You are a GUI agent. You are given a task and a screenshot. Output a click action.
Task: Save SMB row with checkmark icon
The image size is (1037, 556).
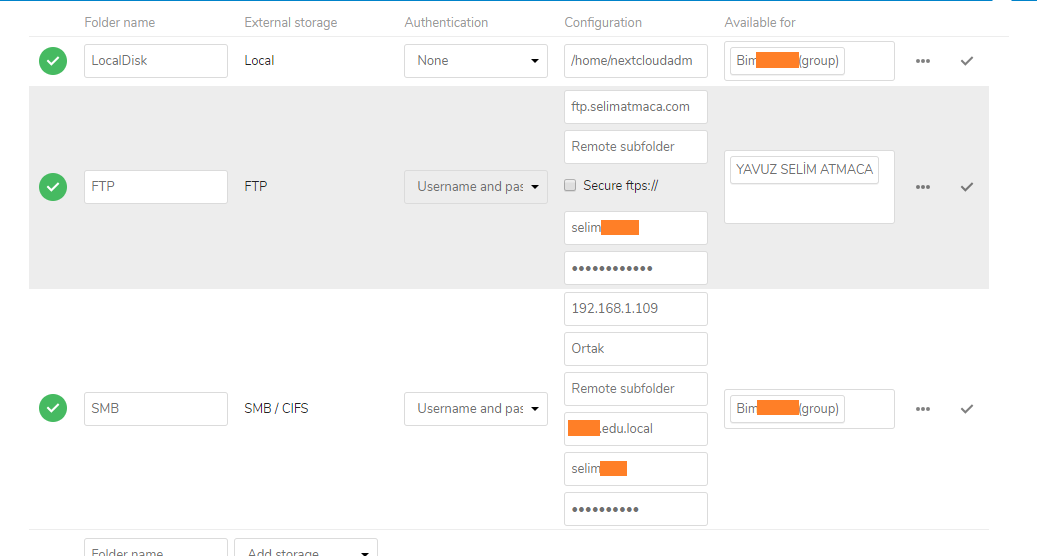point(966,409)
